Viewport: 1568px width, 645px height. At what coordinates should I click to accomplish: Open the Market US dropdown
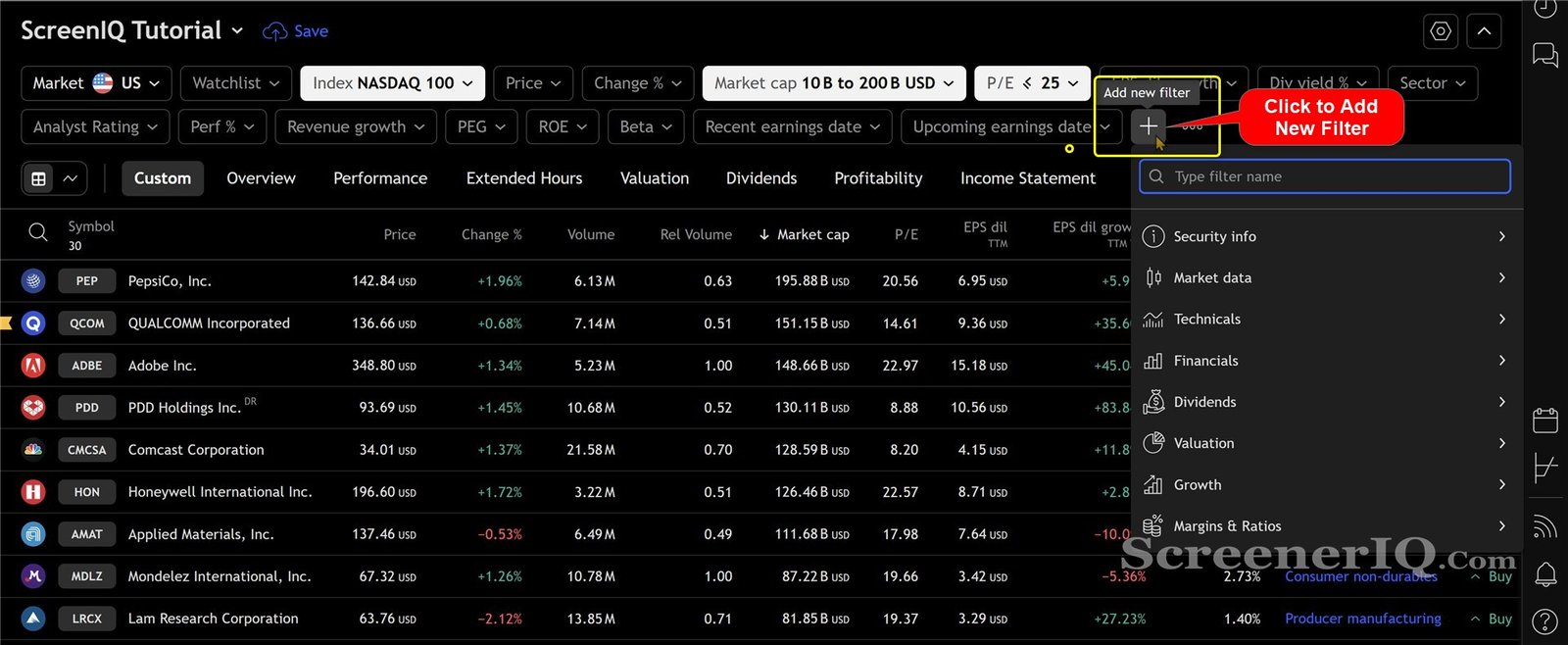pos(96,83)
